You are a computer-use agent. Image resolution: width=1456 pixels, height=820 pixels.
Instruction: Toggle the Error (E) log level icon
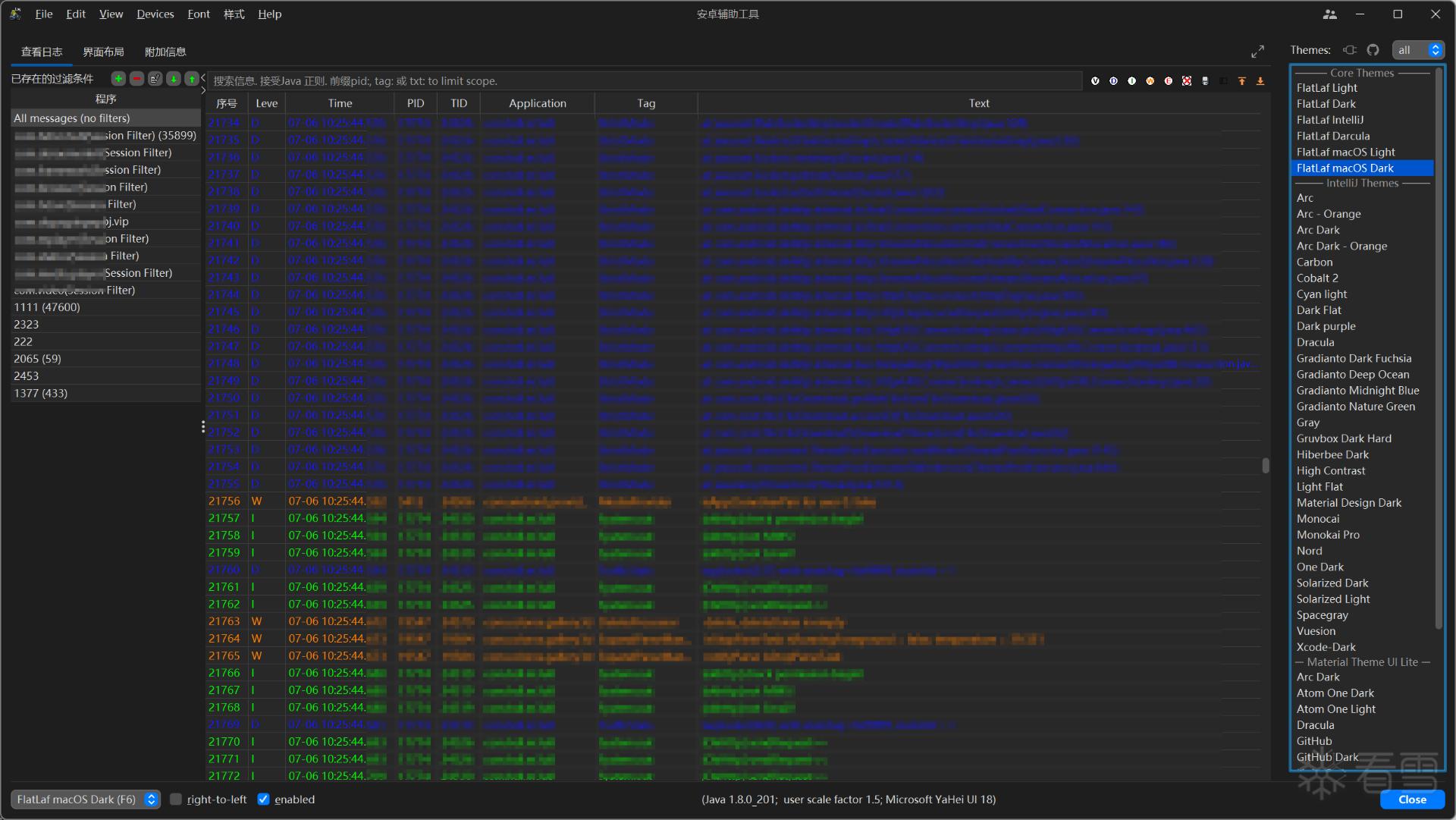coord(1169,81)
